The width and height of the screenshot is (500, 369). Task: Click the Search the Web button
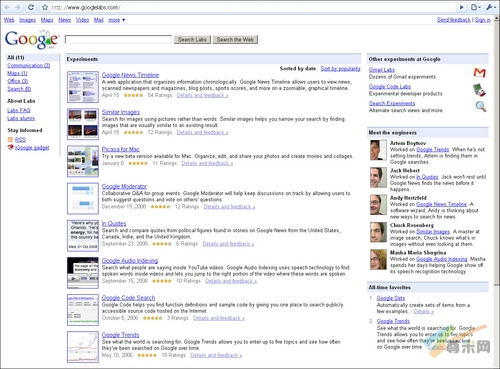coord(235,40)
